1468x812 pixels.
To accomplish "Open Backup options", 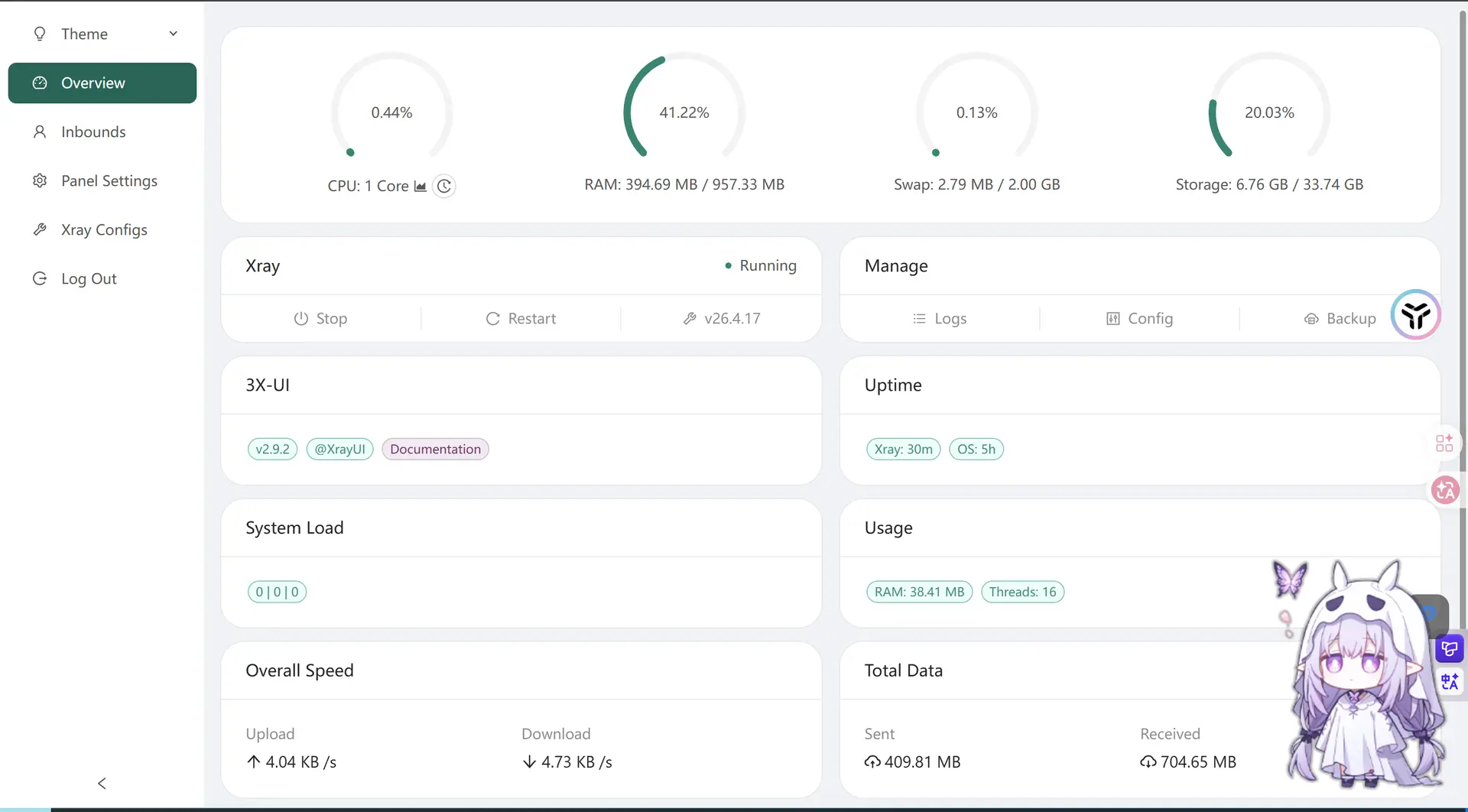I will 1340,318.
